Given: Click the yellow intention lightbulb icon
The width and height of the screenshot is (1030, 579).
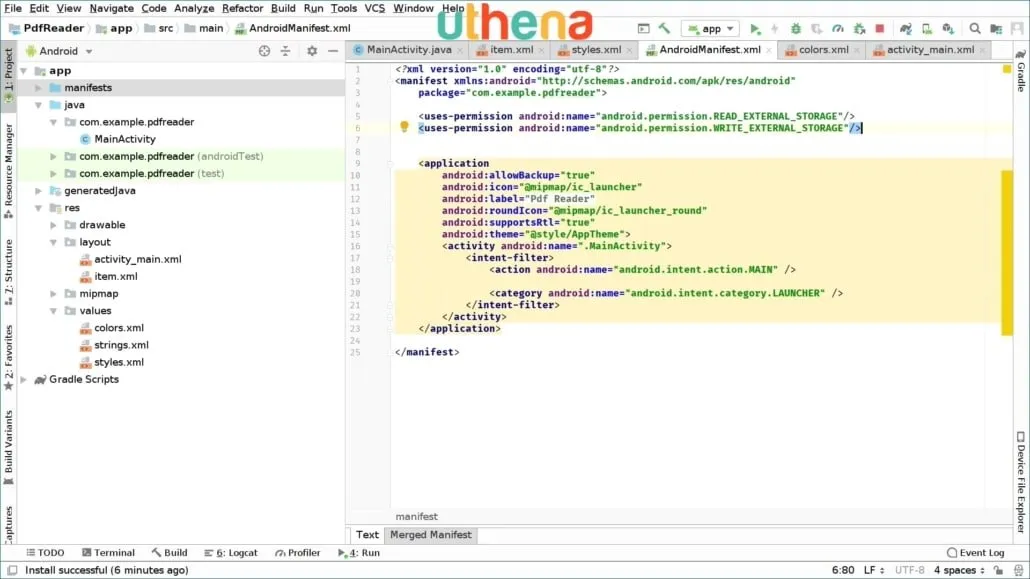Looking at the screenshot, I should [404, 127].
